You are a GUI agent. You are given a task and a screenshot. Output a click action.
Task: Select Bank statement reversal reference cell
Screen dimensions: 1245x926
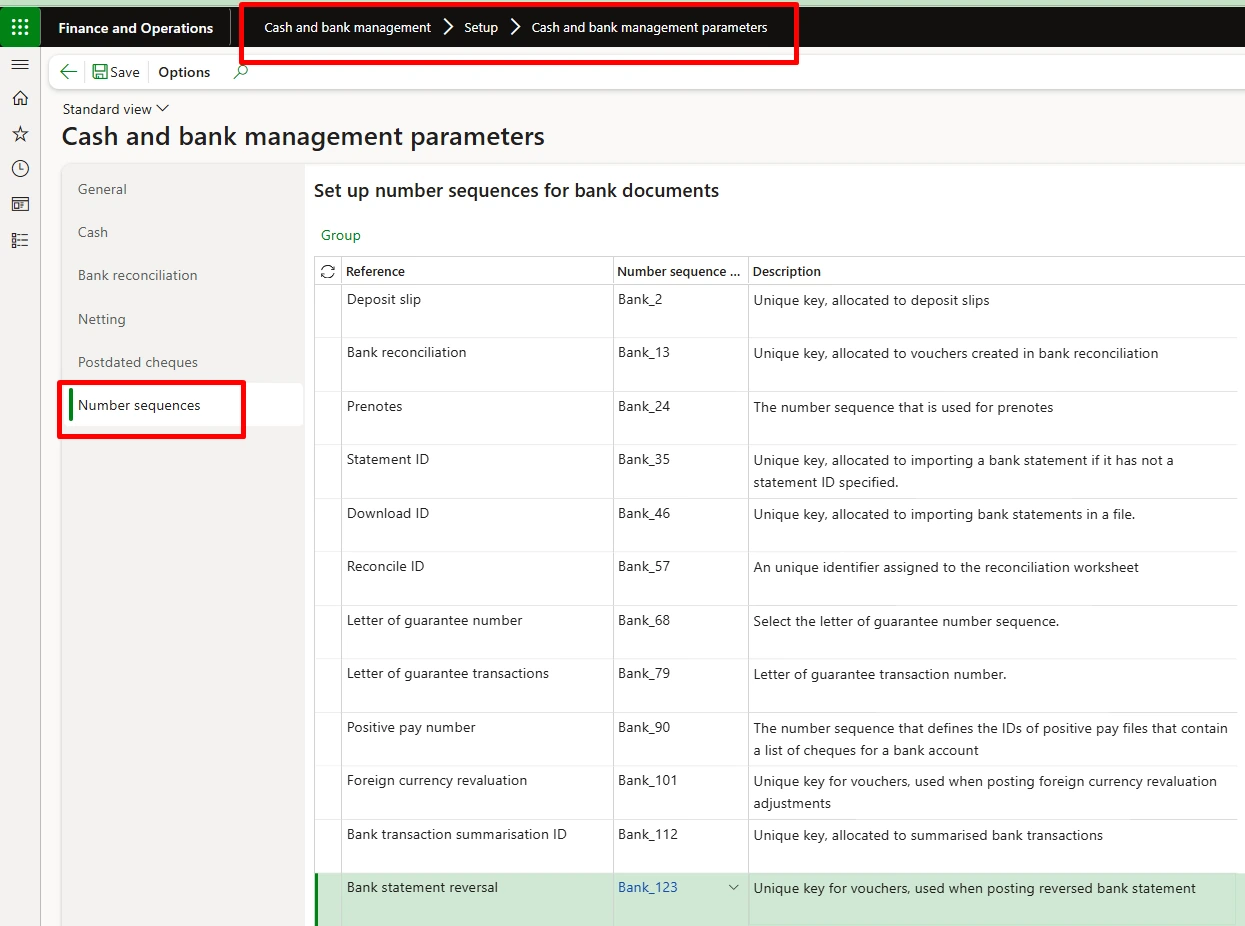(477, 899)
